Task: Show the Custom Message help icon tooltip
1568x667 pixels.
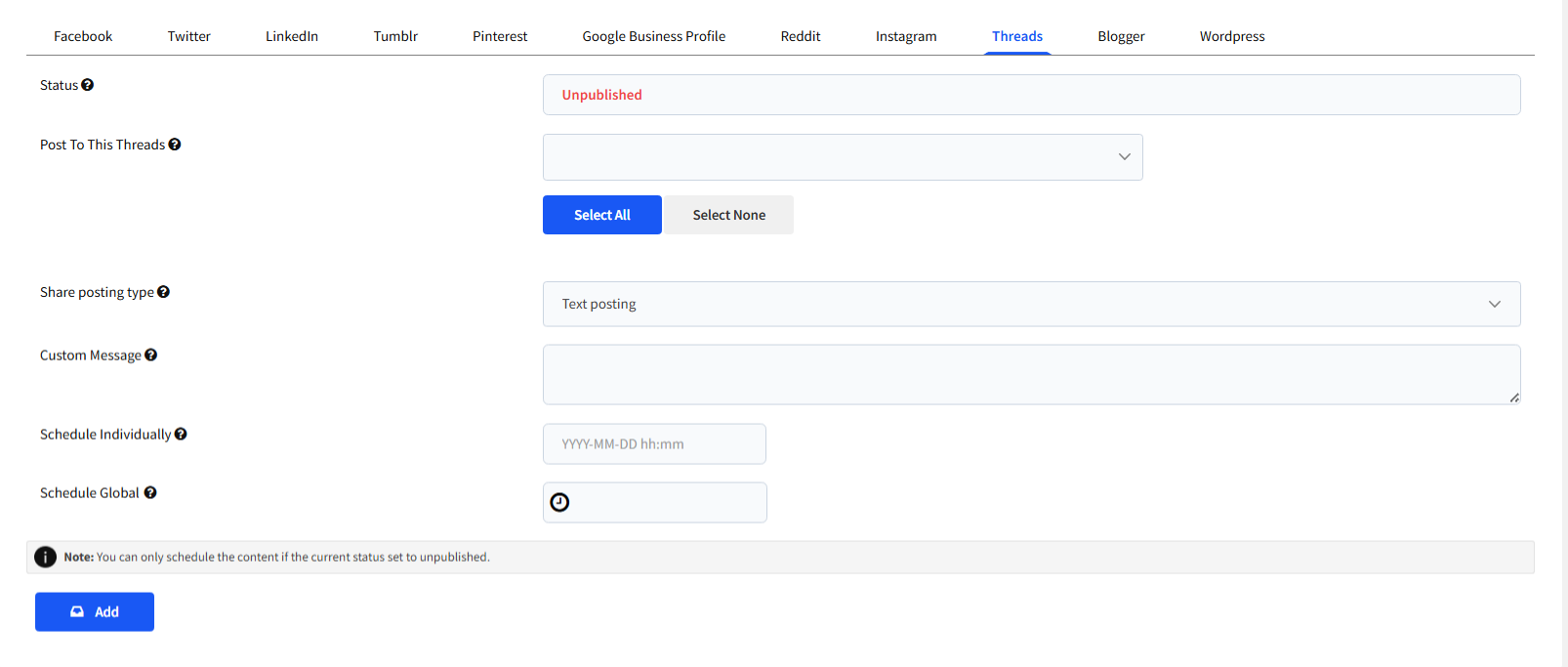Action: tap(151, 355)
